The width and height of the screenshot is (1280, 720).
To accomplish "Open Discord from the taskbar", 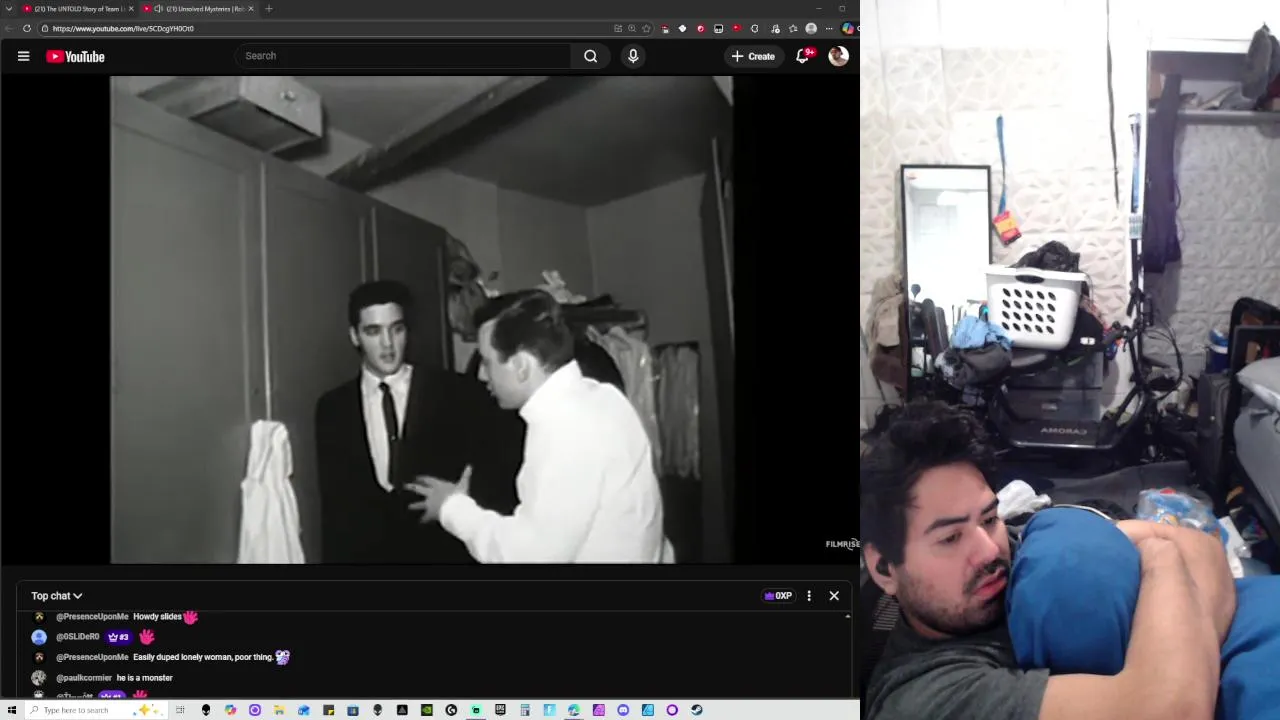I will (623, 710).
